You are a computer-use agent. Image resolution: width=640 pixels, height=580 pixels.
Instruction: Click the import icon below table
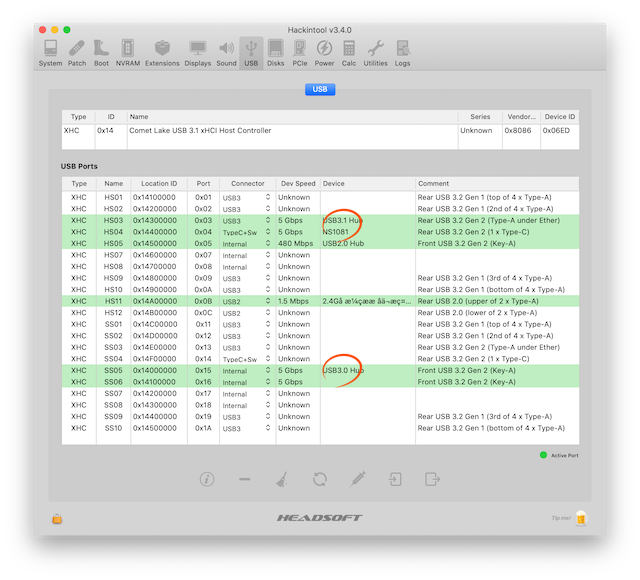(x=395, y=479)
